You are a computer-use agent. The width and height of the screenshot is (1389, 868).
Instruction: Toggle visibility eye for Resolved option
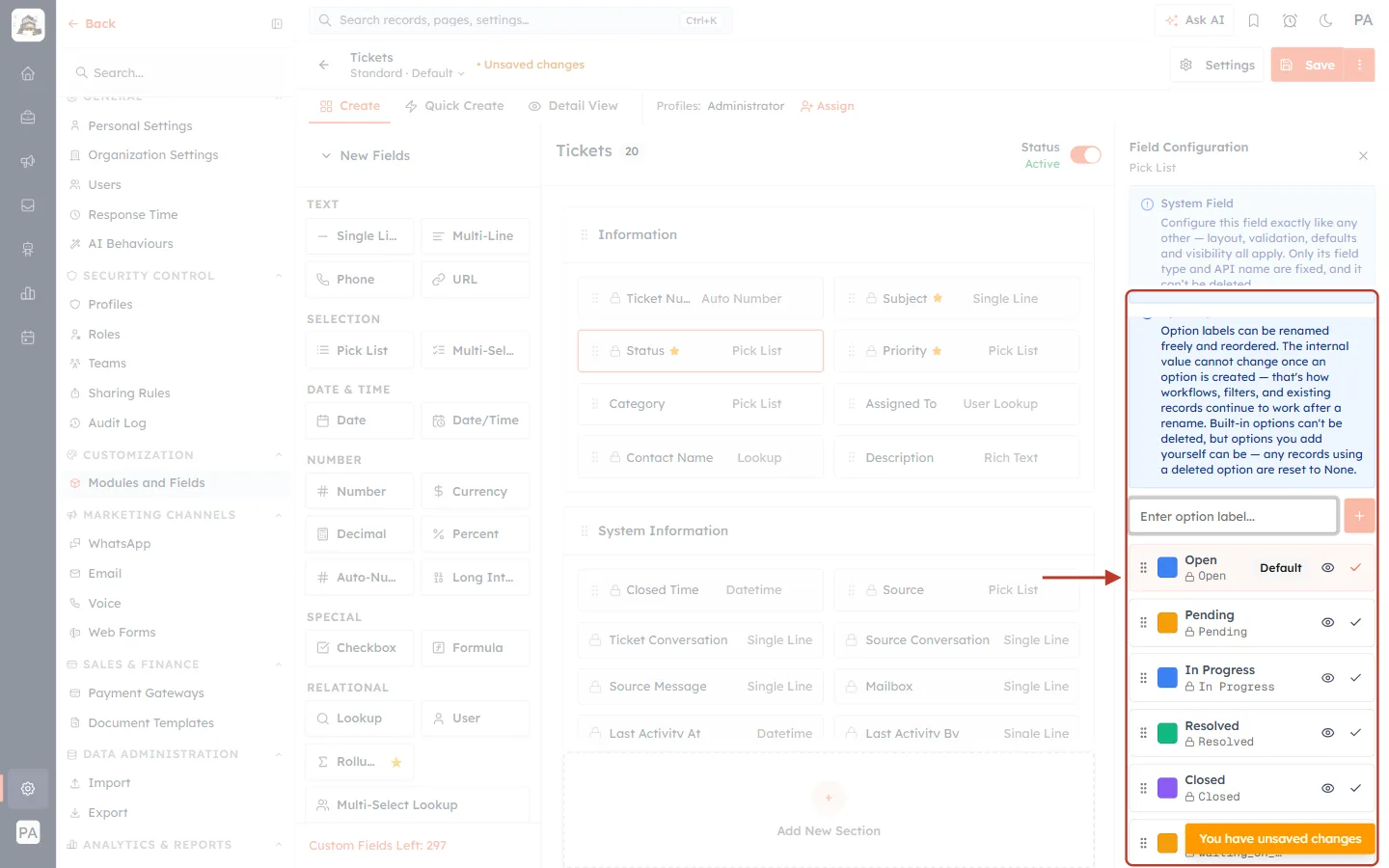[1327, 733]
